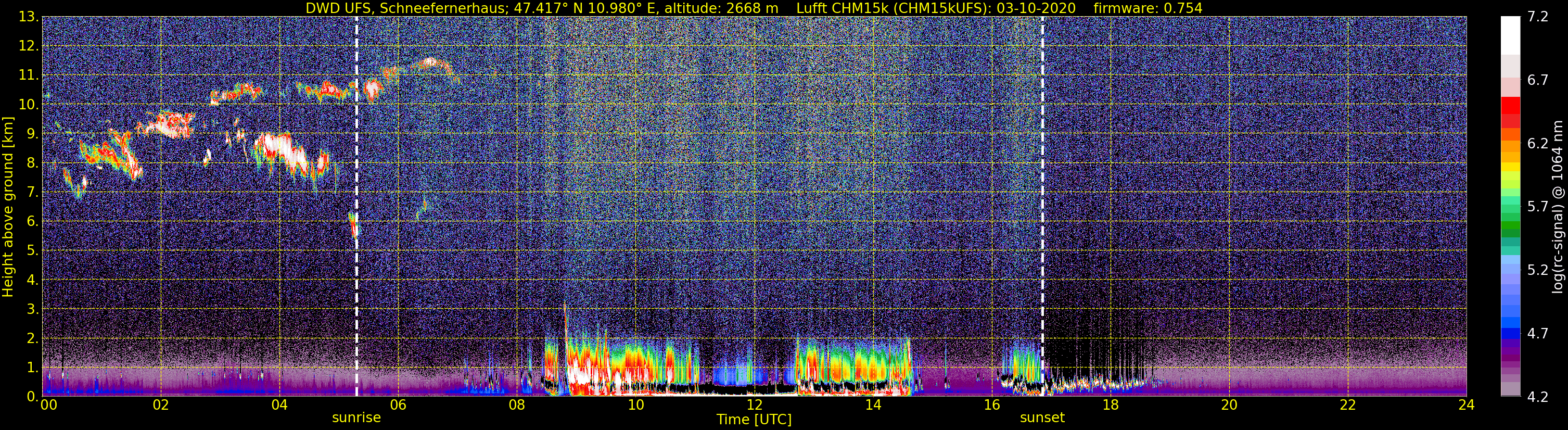Click the time axis tick label '18'
Viewport: 1568px width, 430px height.
click(x=1110, y=405)
